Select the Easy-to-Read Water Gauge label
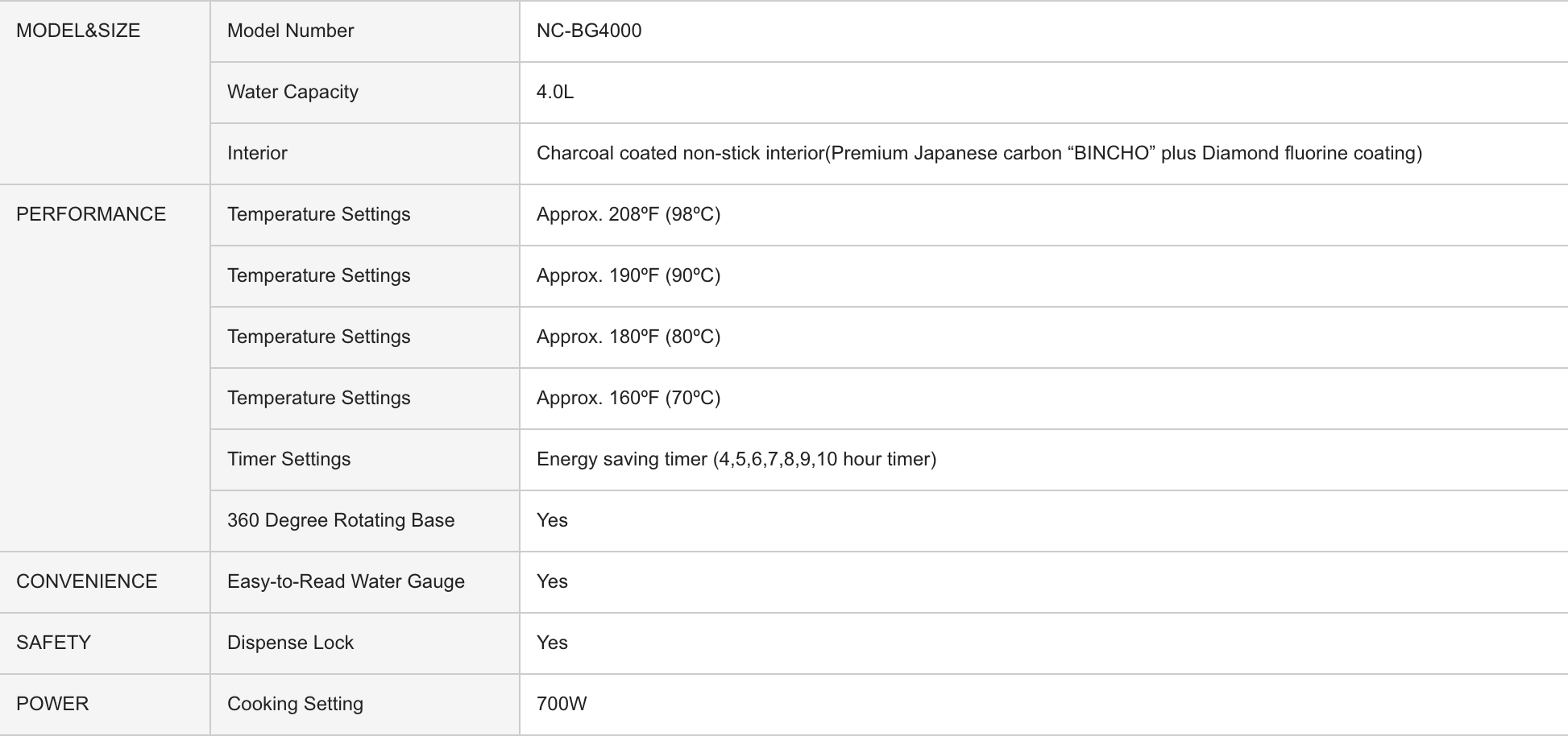 click(346, 581)
